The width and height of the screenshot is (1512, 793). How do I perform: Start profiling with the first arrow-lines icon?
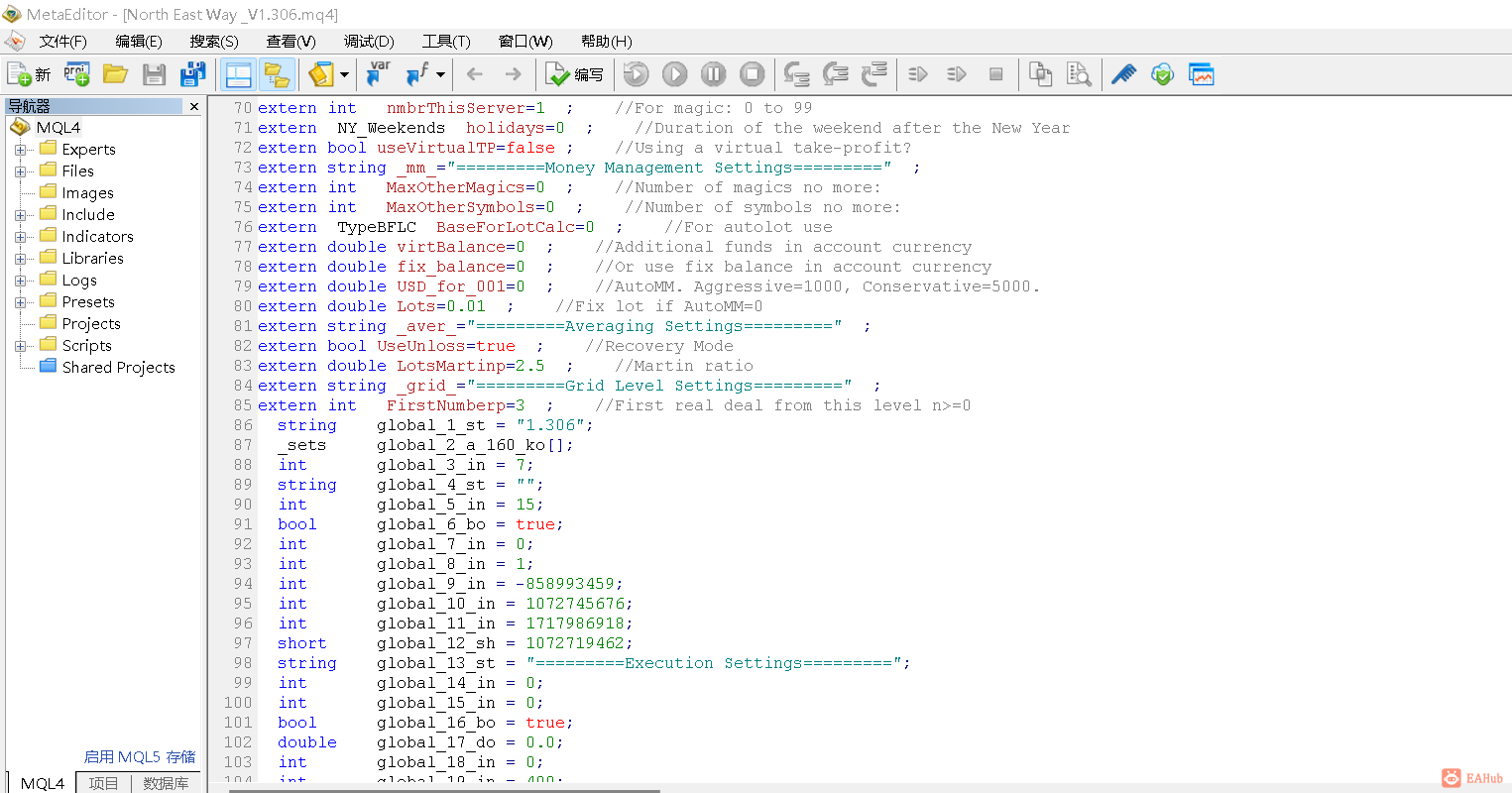(x=919, y=74)
